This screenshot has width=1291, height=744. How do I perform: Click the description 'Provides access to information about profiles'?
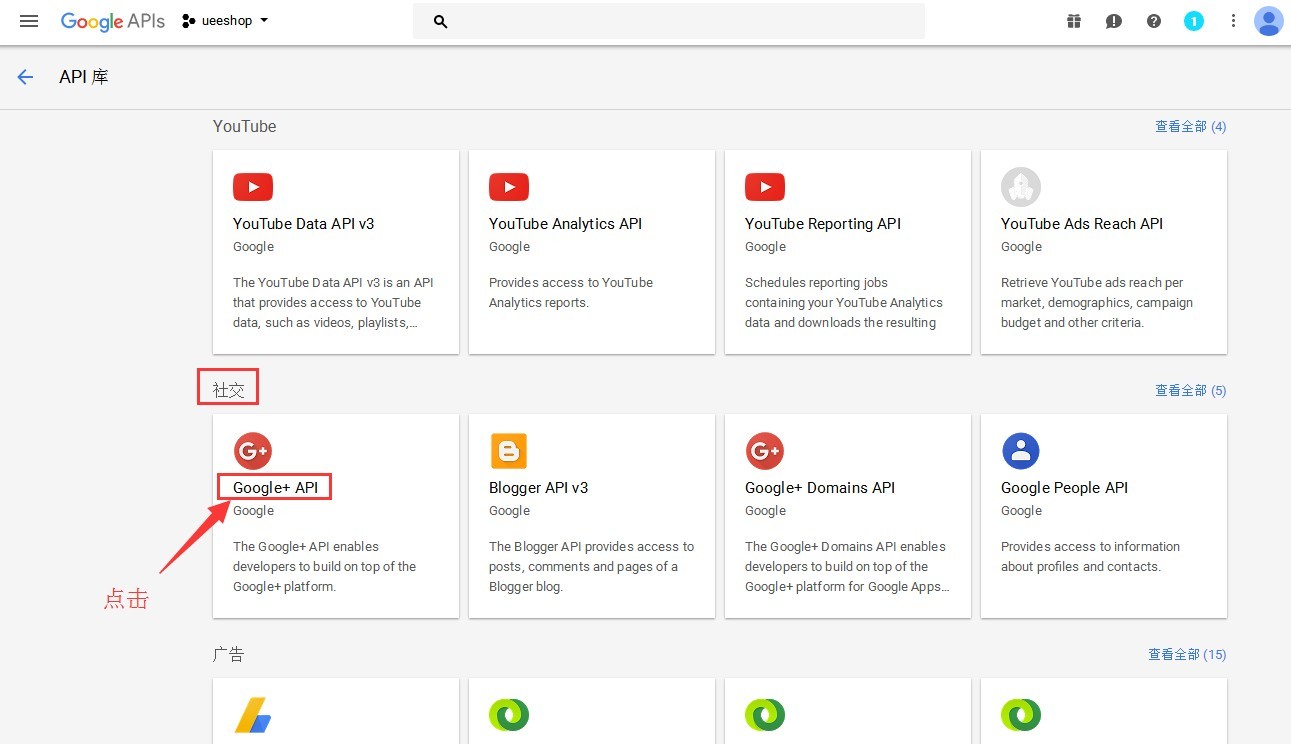[1090, 557]
